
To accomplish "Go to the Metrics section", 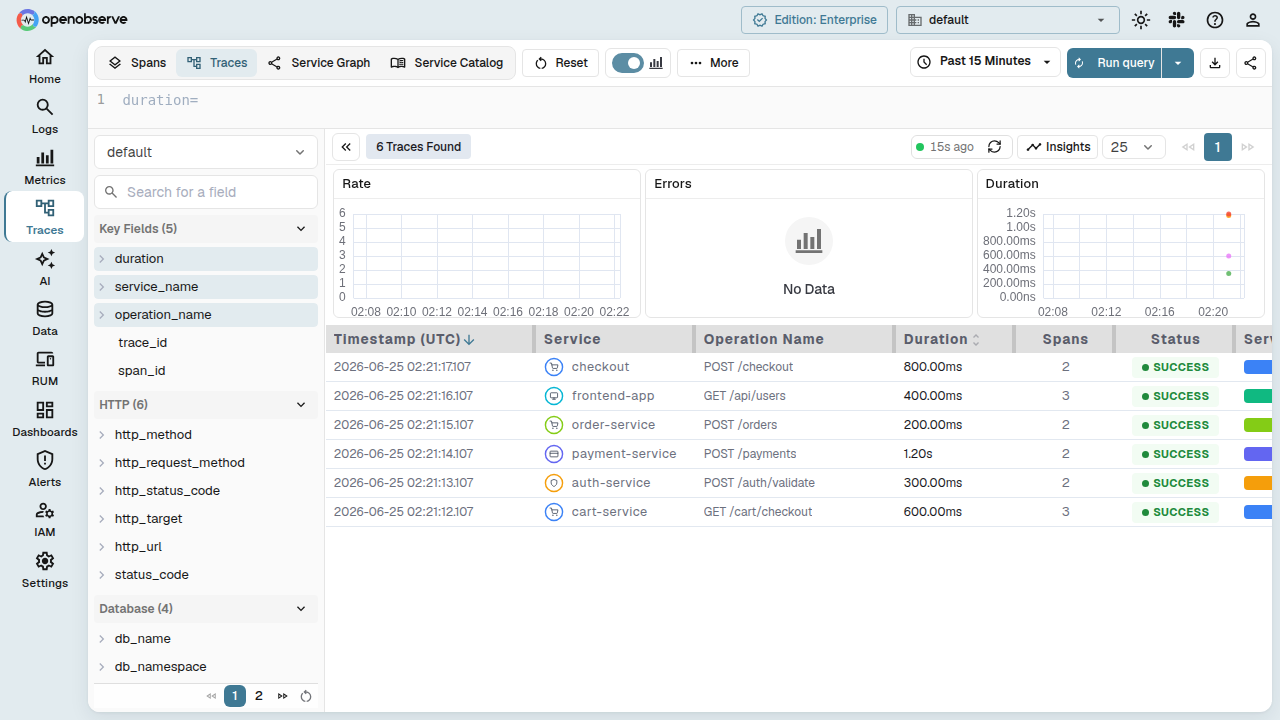I will [x=44, y=167].
